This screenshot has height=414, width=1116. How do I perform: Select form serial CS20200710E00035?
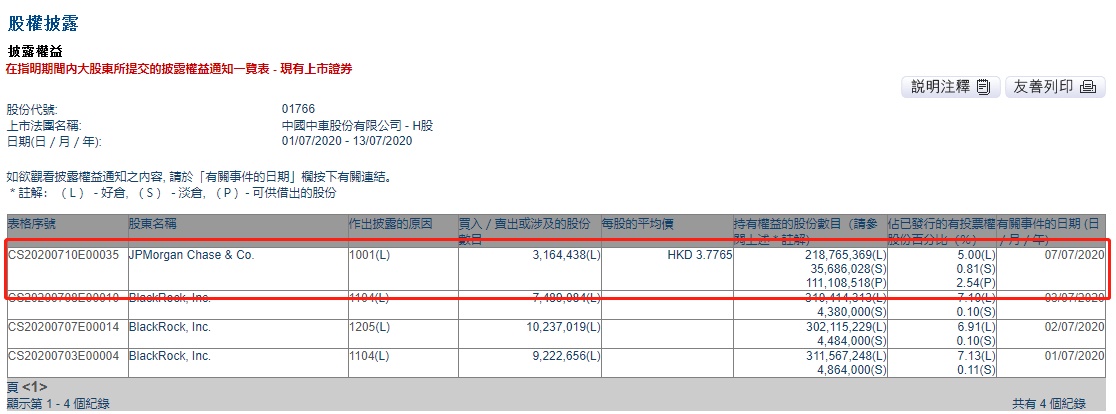[63, 255]
